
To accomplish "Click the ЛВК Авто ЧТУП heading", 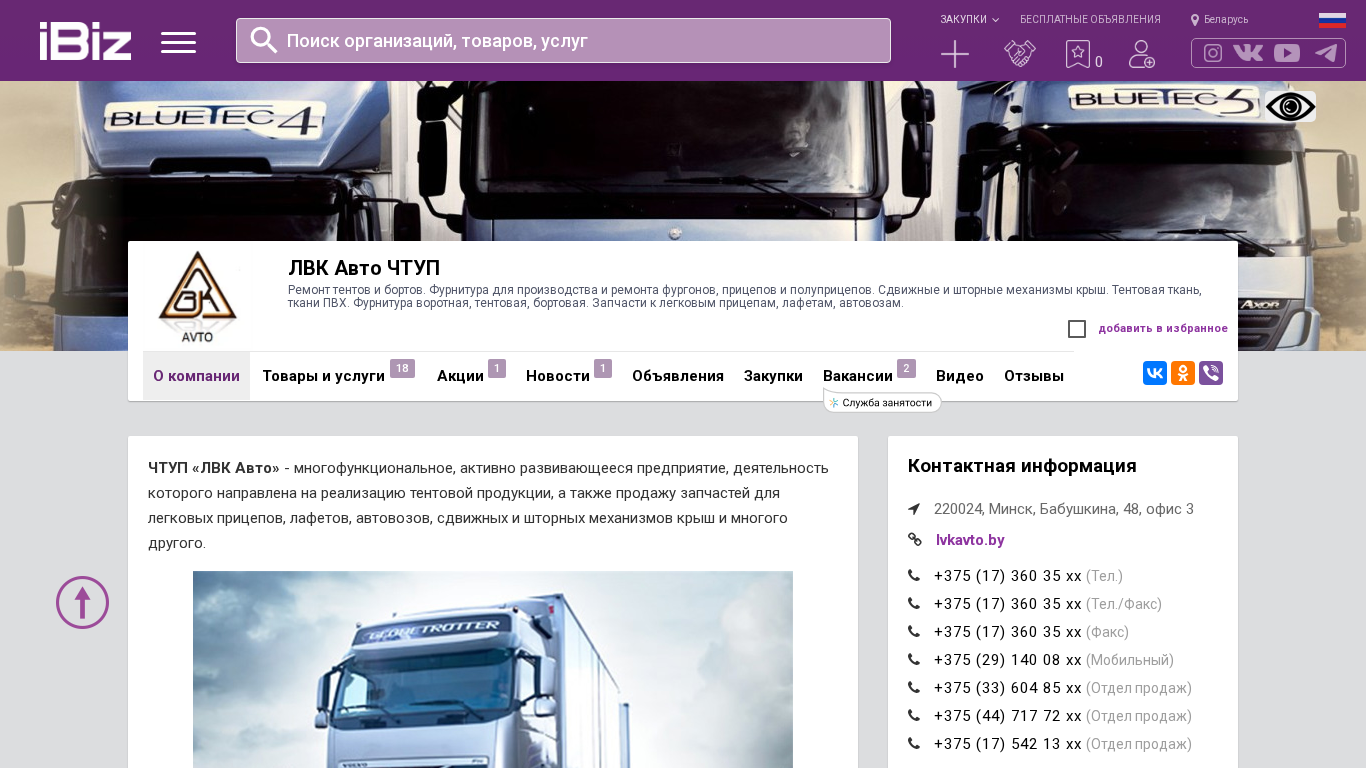I will (364, 268).
